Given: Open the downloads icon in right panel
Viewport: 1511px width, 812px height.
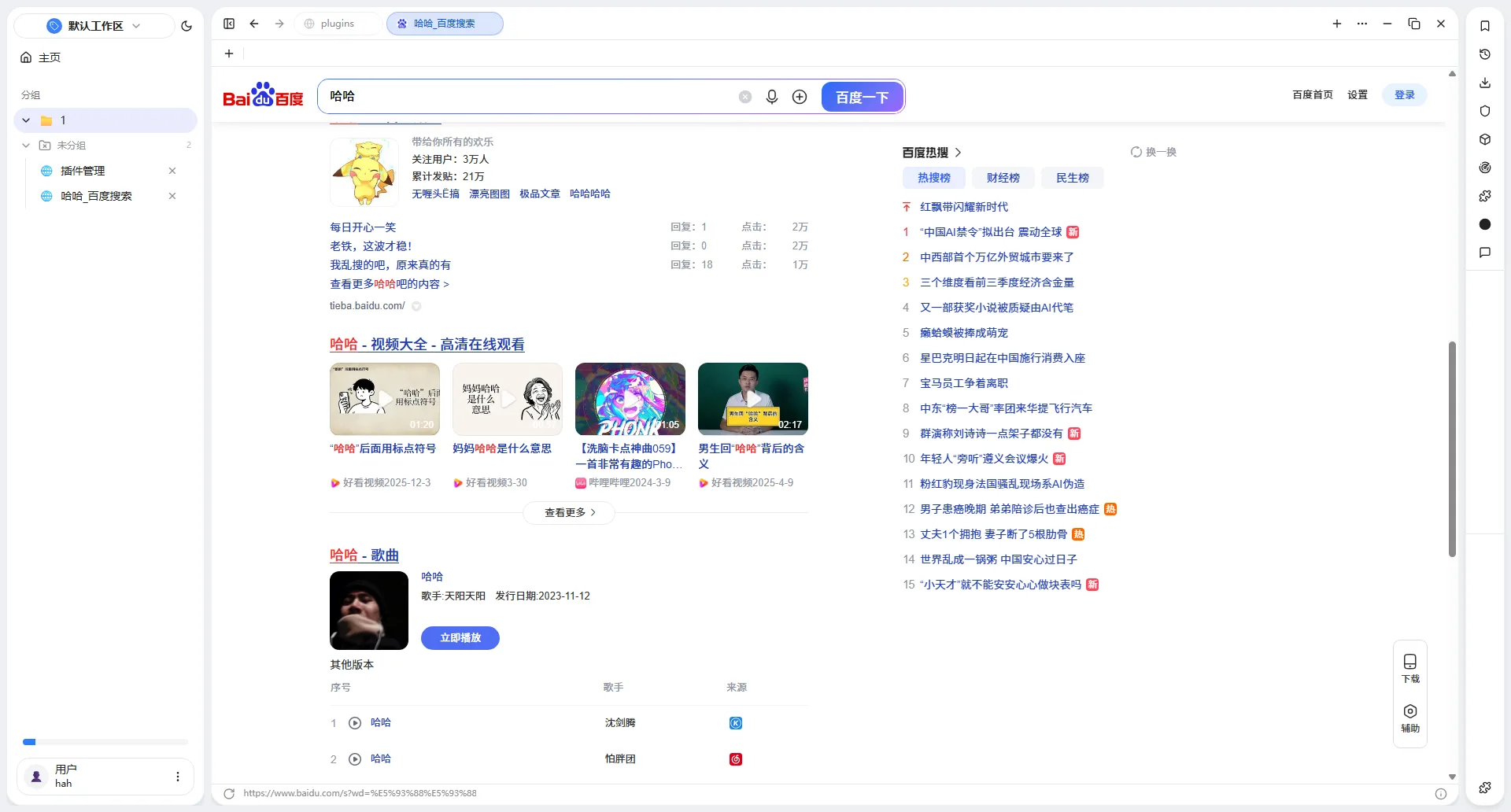Looking at the screenshot, I should [x=1485, y=83].
